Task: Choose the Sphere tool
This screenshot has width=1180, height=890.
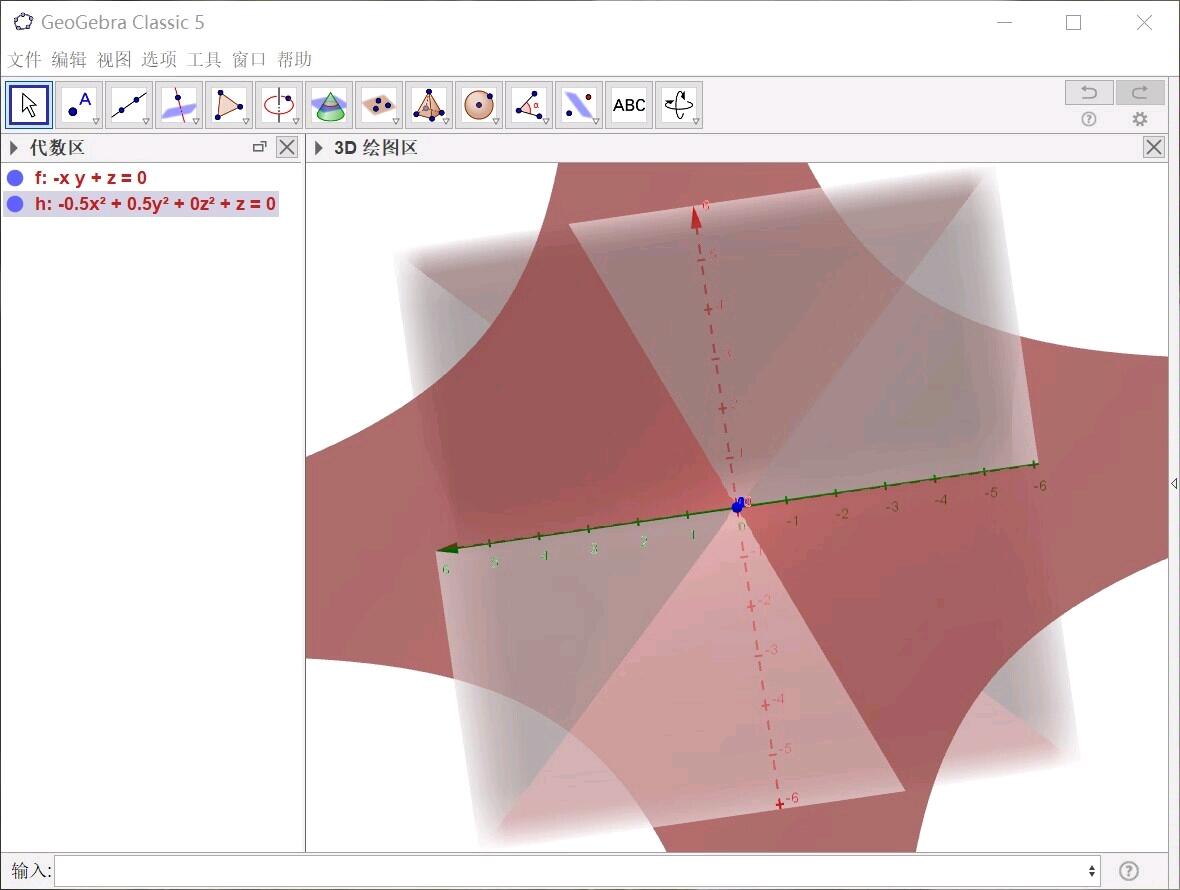Action: click(479, 105)
